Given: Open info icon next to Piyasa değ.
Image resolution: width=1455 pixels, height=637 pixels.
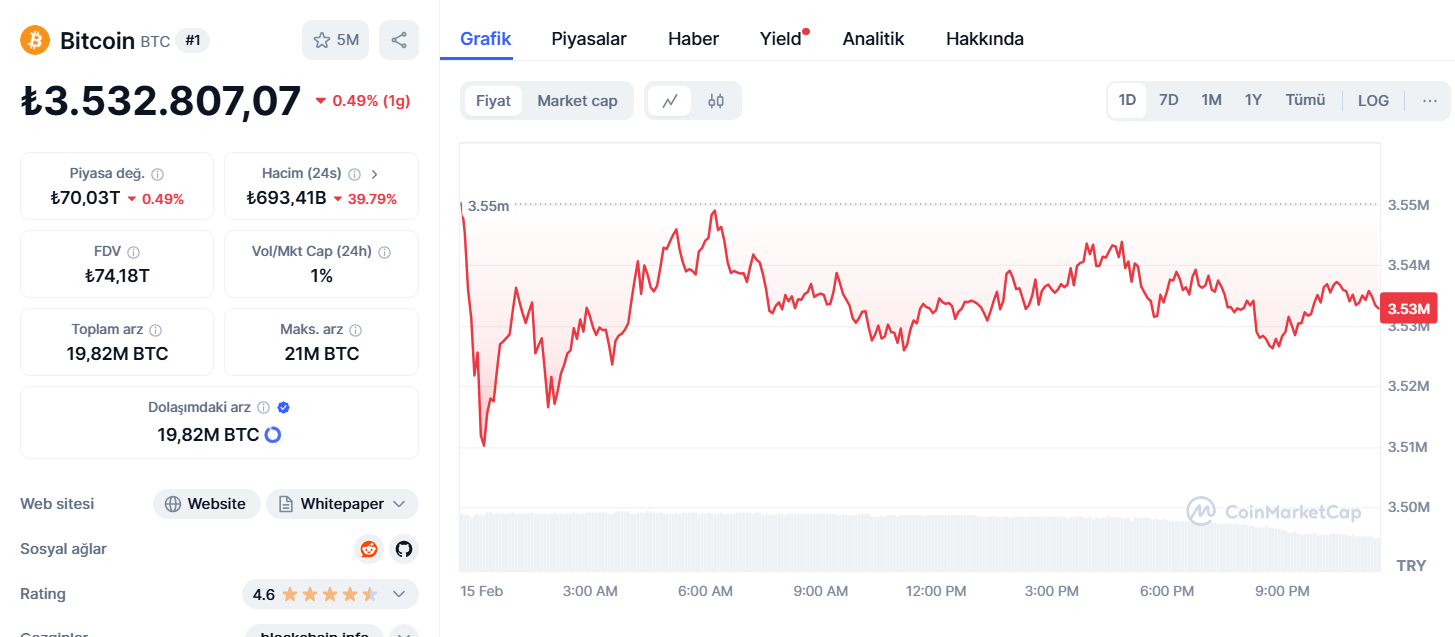Looking at the screenshot, I should tap(158, 174).
